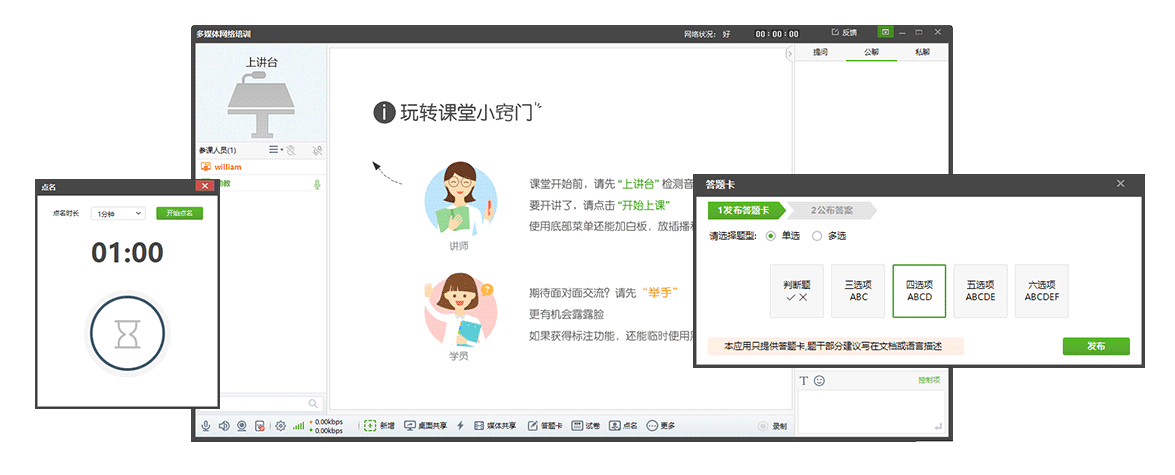Open settings with the gear icon
The width and height of the screenshot is (1175, 475).
coord(281,426)
